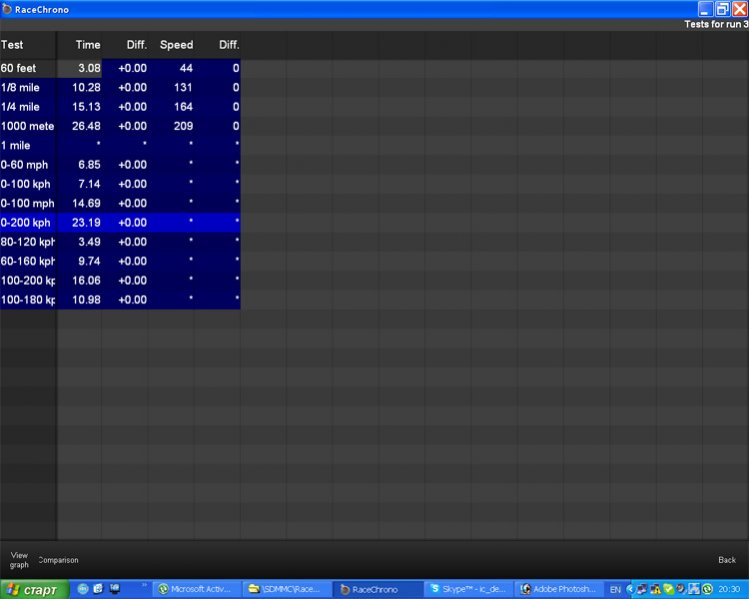Open Microsoft ActiveSync taskbar item
The height and width of the screenshot is (599, 749).
(197, 589)
